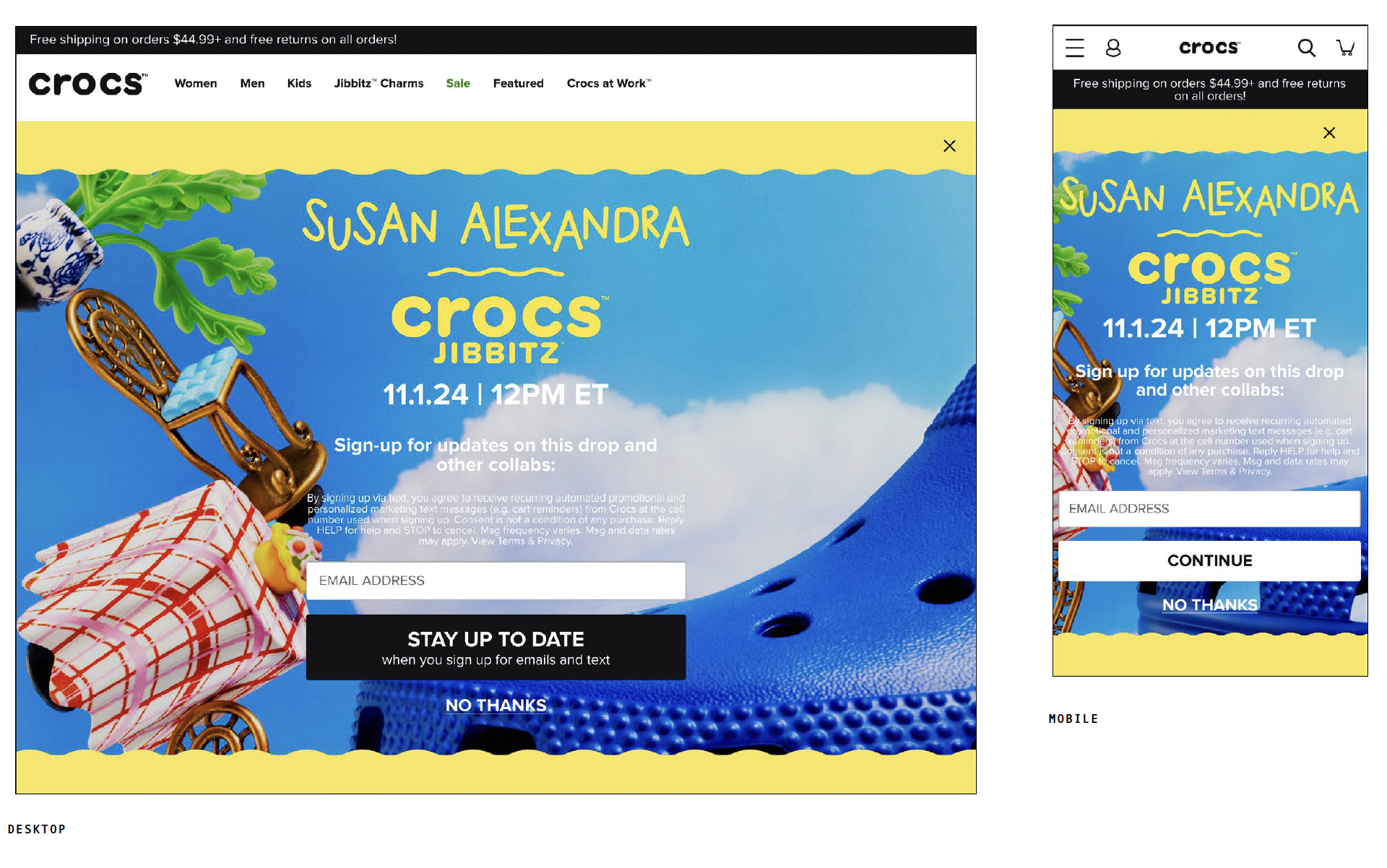The height and width of the screenshot is (868, 1387).
Task: Open the Kids menu
Action: pos(299,84)
